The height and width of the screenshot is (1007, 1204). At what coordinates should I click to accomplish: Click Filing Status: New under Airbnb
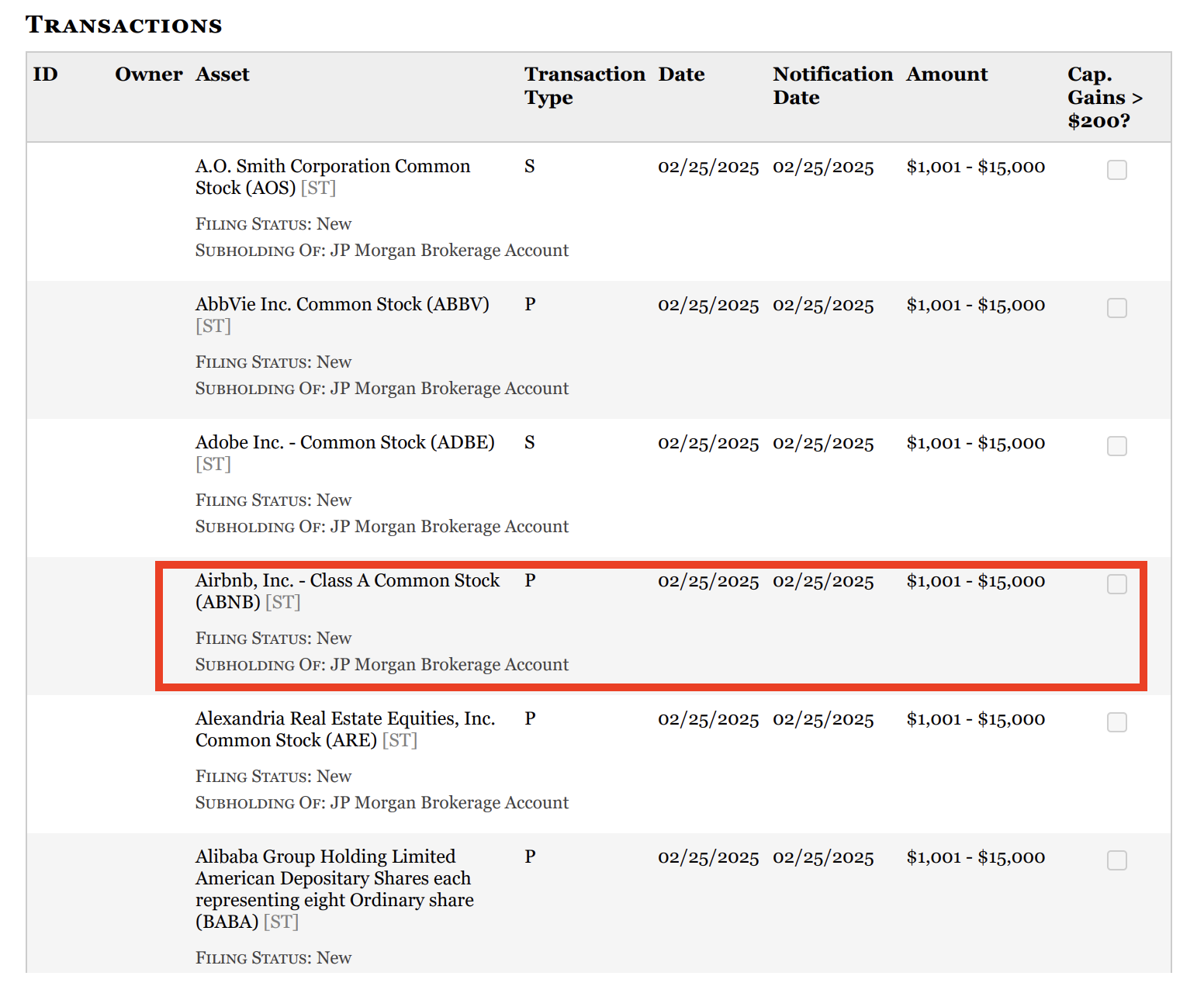point(274,638)
